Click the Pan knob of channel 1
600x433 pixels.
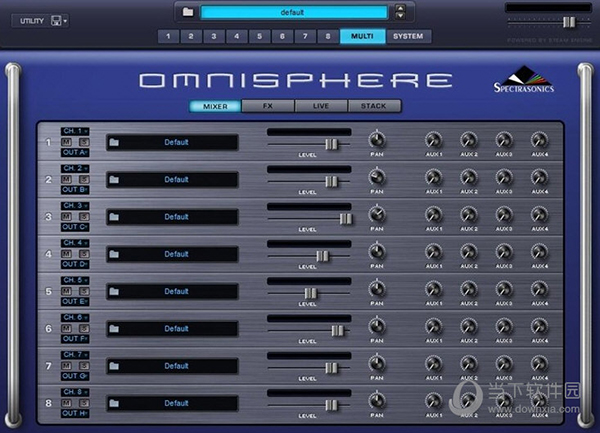coord(377,140)
